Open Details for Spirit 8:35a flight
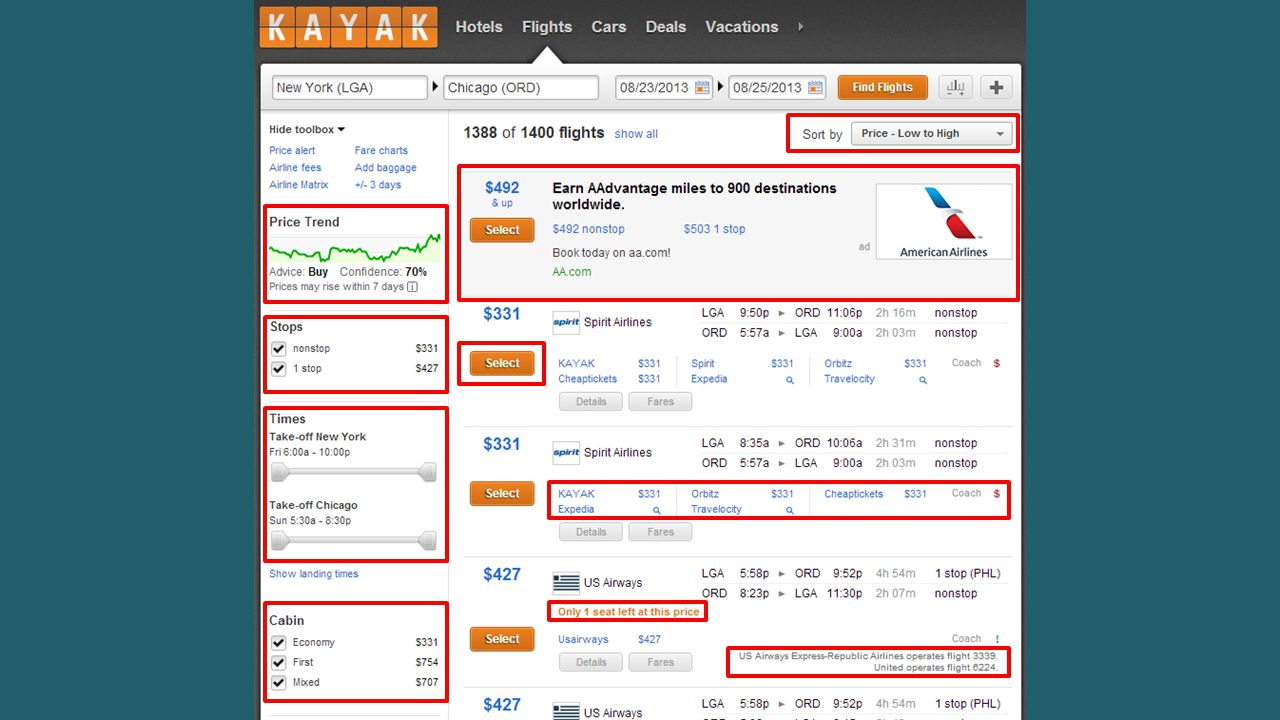1280x720 pixels. click(x=591, y=532)
